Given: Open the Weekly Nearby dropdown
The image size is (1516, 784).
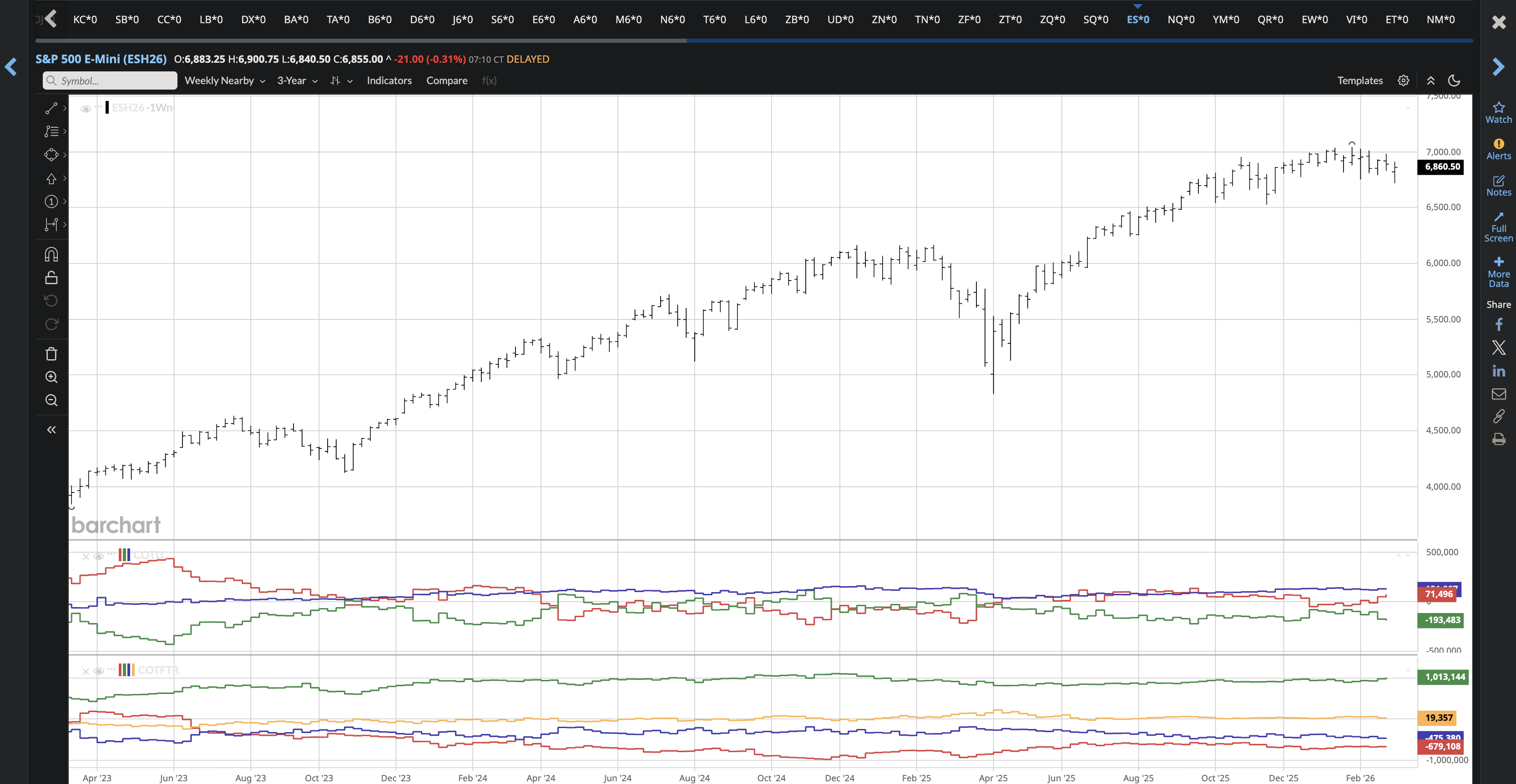Looking at the screenshot, I should pos(224,80).
